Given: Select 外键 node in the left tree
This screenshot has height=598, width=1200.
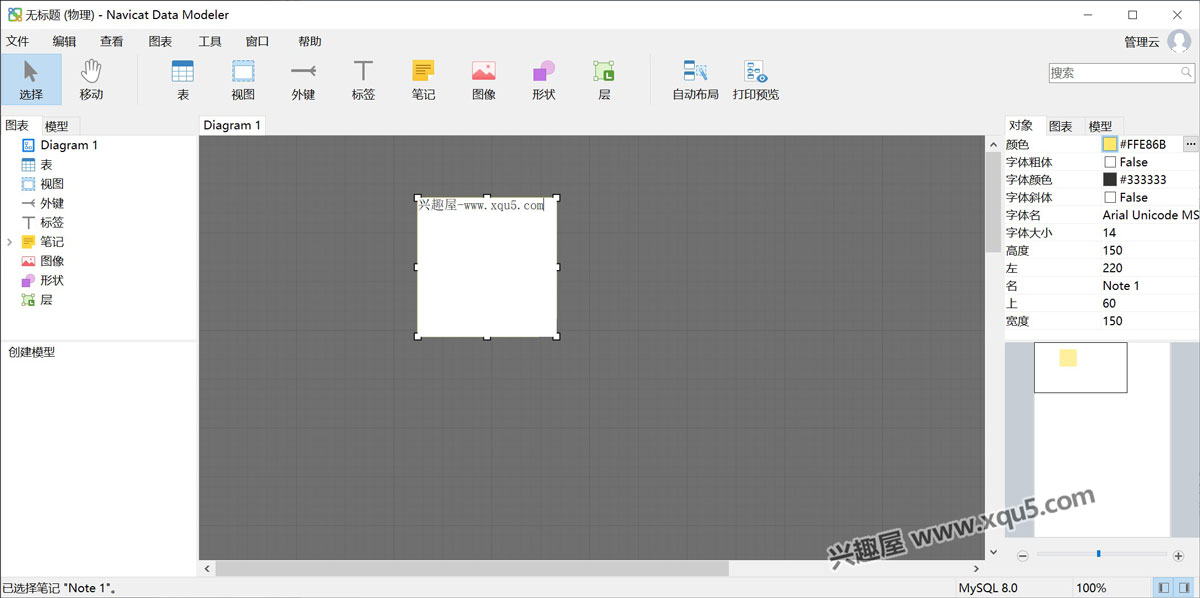Looking at the screenshot, I should 52,203.
